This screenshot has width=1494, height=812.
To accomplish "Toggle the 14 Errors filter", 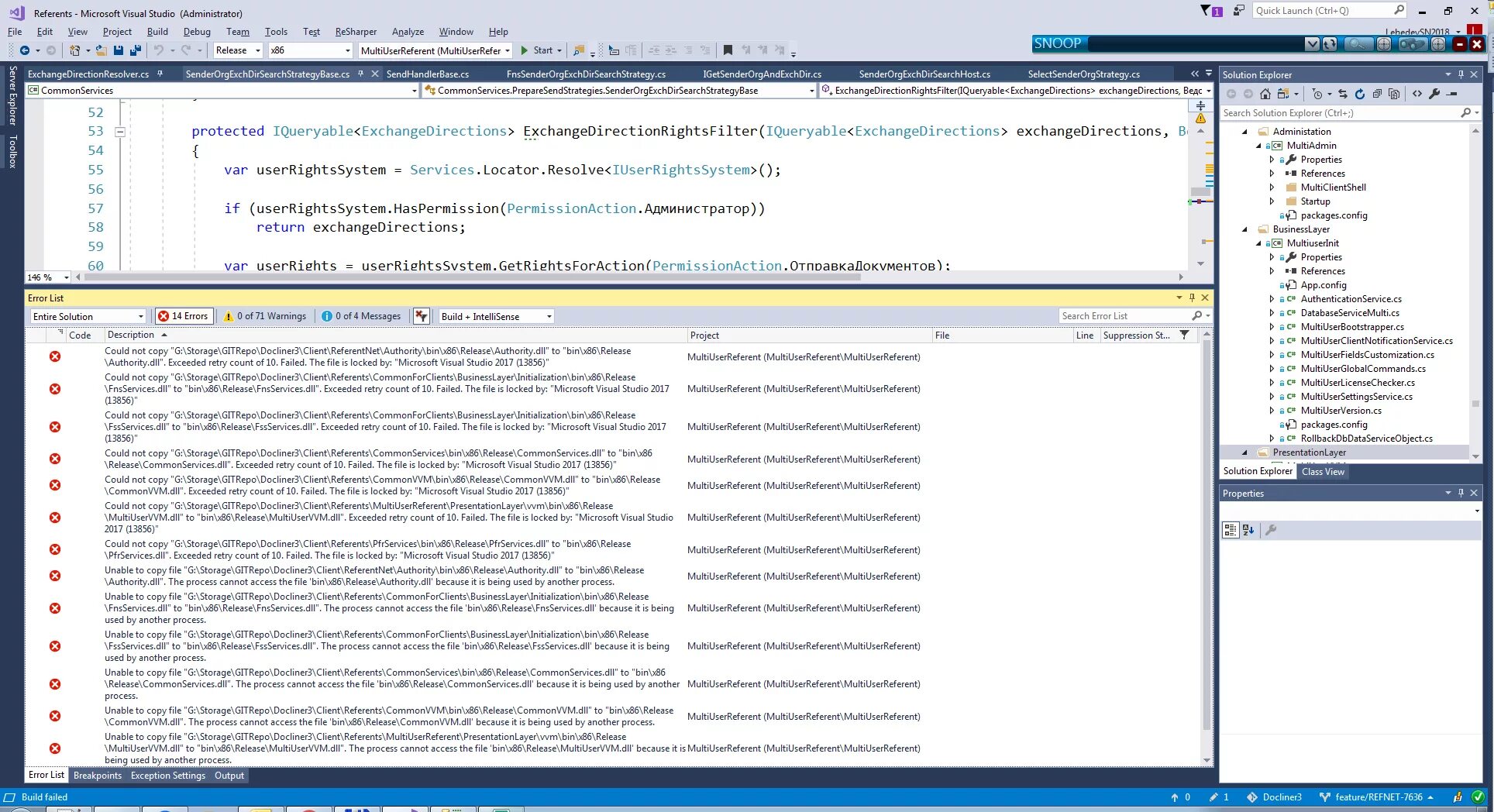I will coord(183,316).
